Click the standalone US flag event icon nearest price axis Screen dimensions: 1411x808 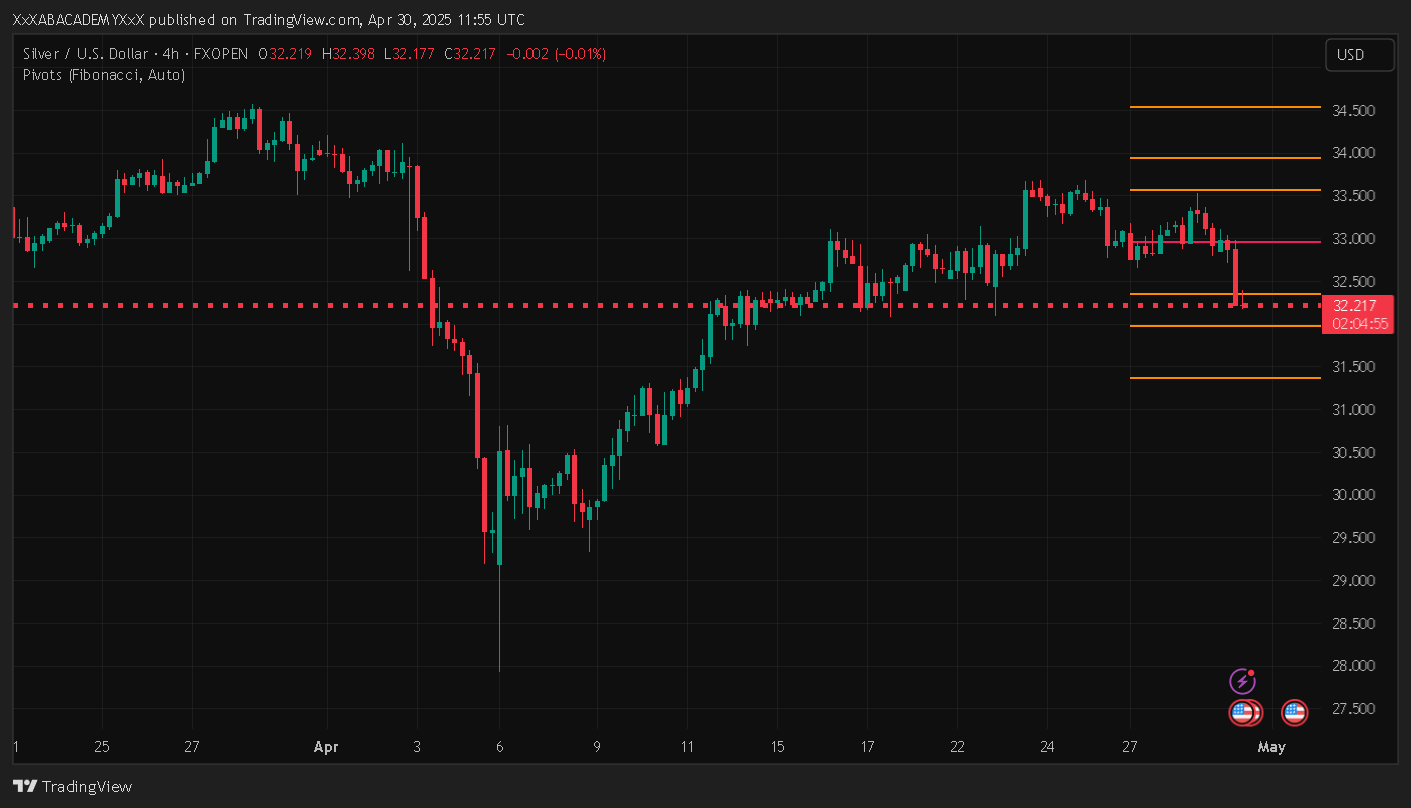(1295, 713)
